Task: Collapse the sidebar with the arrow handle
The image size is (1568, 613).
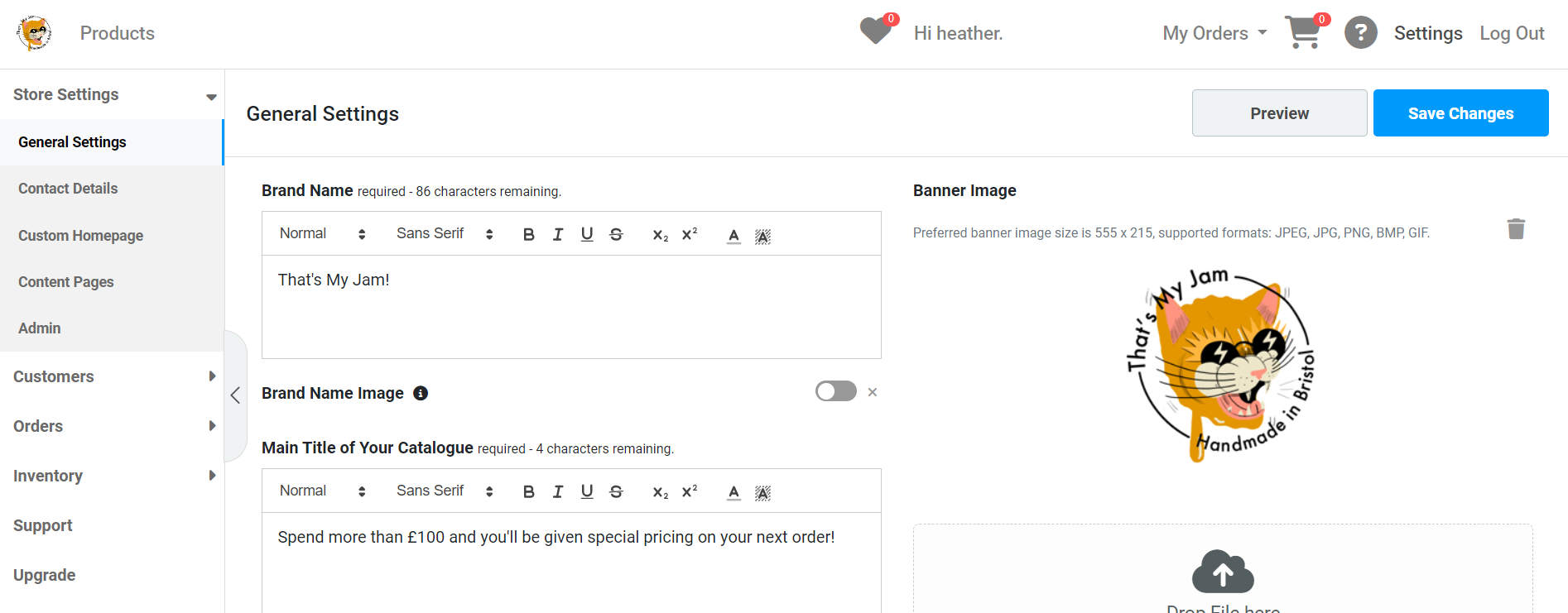Action: (x=236, y=395)
